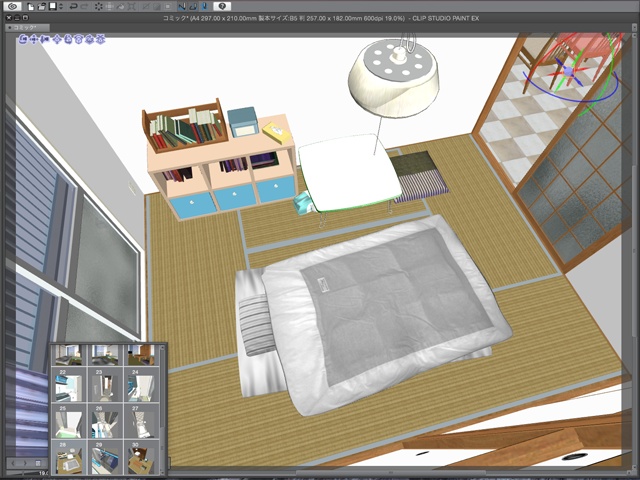
Task: Open CLIP STUDIO PAINT support help button
Action: [222, 6]
